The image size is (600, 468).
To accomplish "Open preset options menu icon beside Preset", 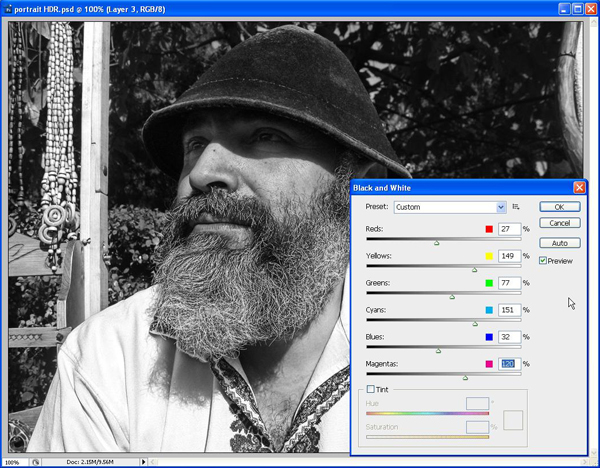I will pos(516,207).
